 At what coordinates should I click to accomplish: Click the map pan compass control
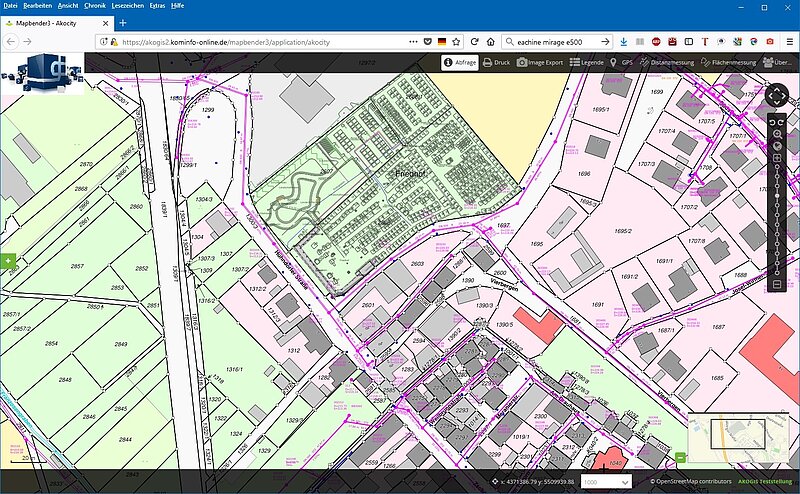776,96
